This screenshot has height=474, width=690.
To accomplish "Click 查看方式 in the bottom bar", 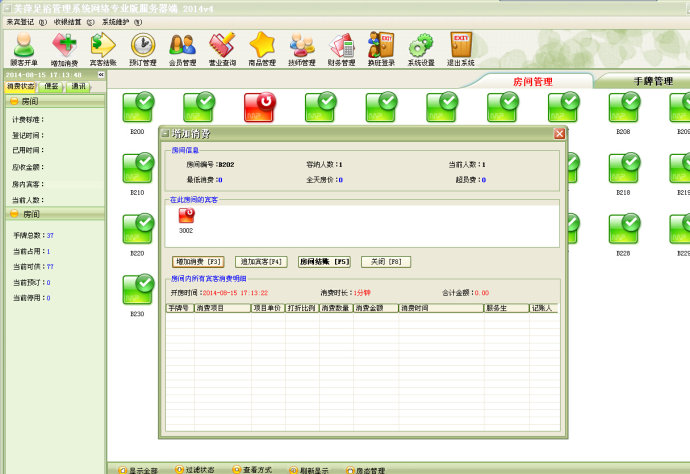I will point(252,470).
